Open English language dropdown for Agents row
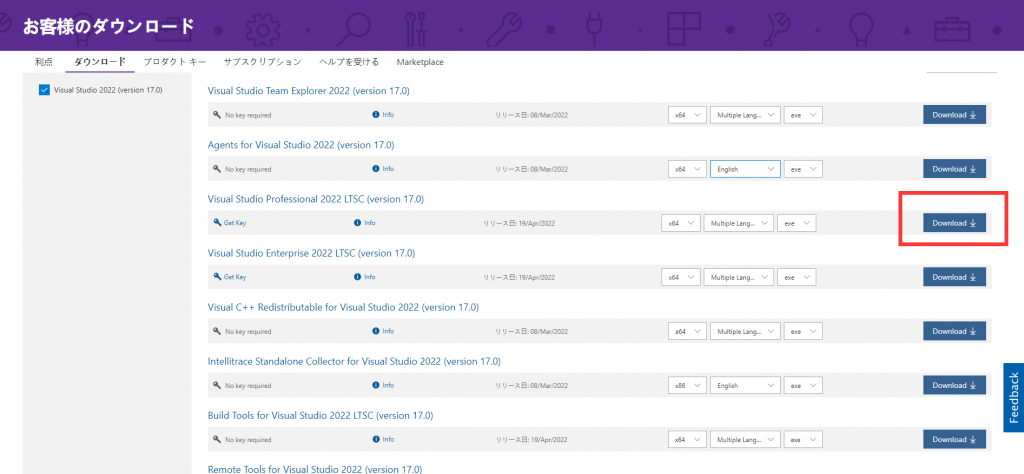The width and height of the screenshot is (1024, 474). pyautogui.click(x=744, y=169)
